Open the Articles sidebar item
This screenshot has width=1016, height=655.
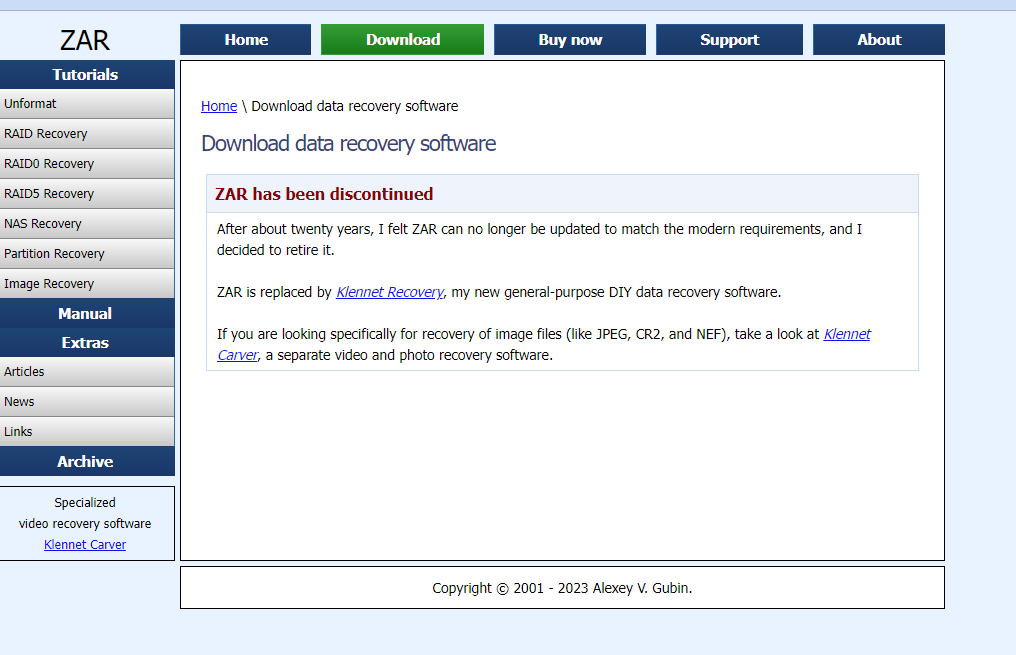[87, 372]
